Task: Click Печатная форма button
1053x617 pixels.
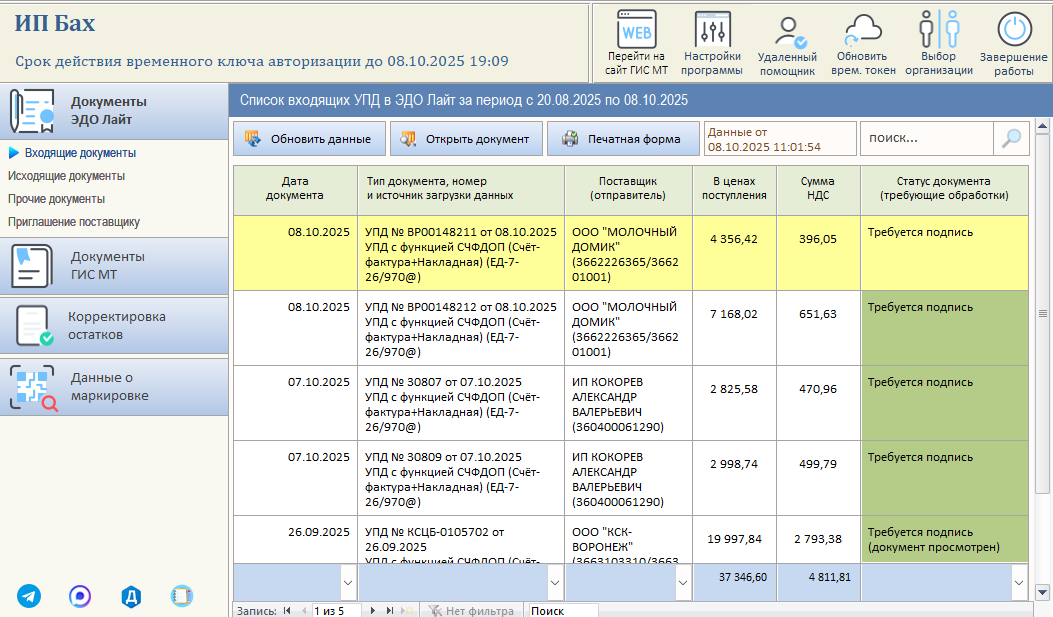Action: click(x=623, y=139)
